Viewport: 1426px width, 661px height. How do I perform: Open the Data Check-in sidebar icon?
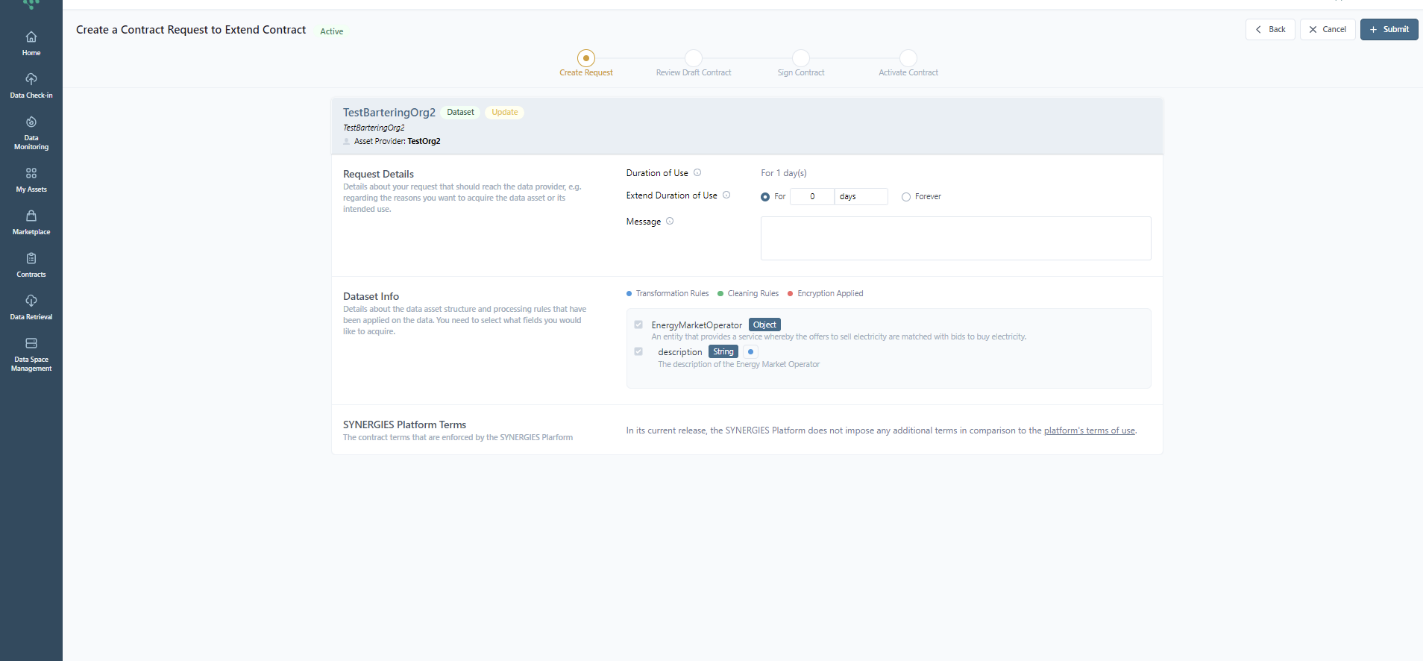tap(31, 85)
